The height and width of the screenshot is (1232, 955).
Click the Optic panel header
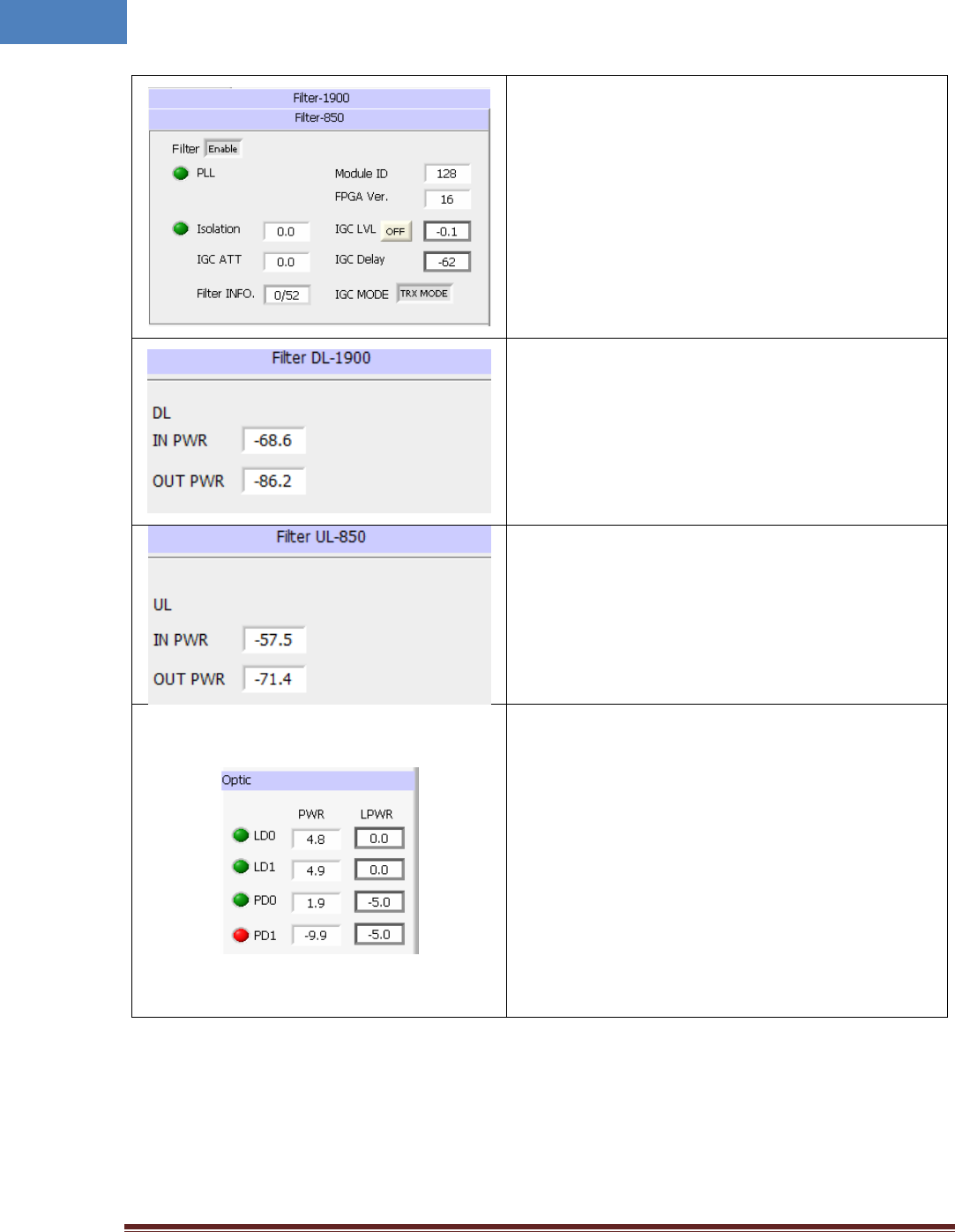[317, 780]
